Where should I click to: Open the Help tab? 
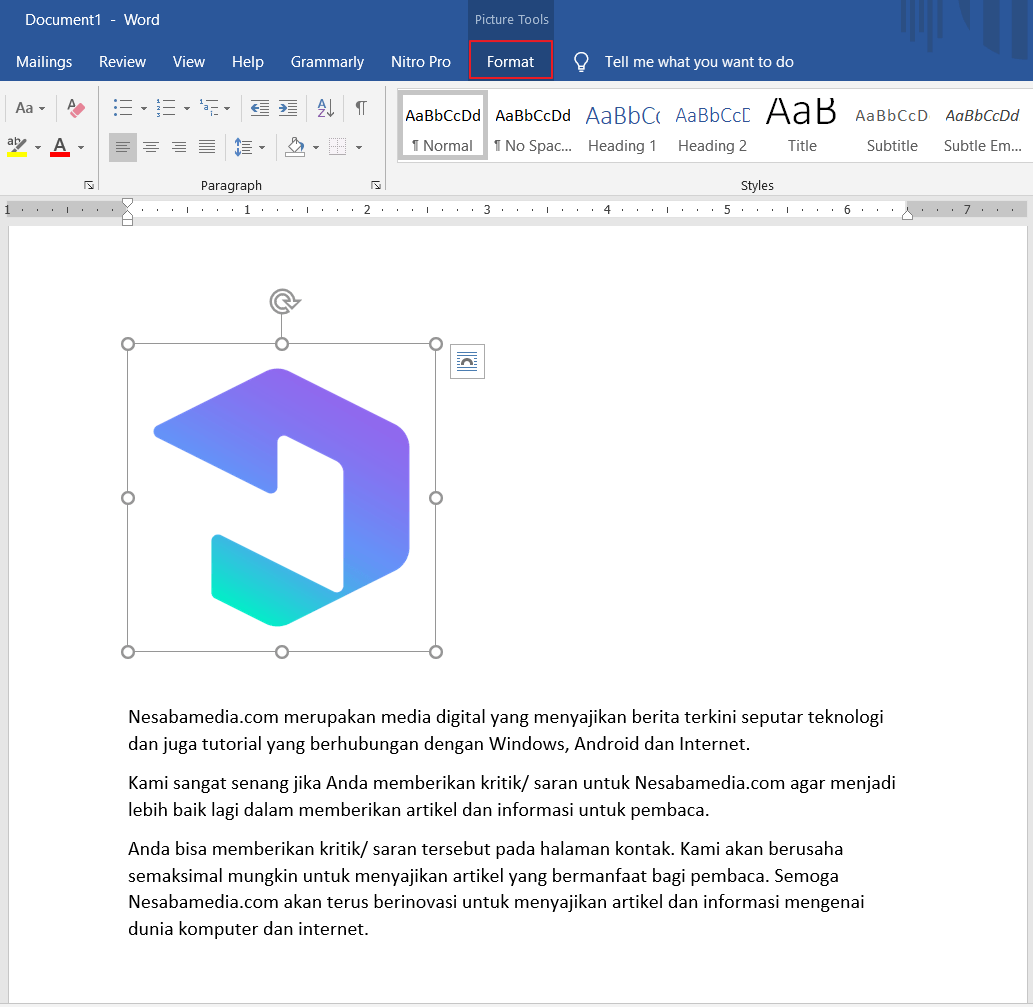coord(248,62)
